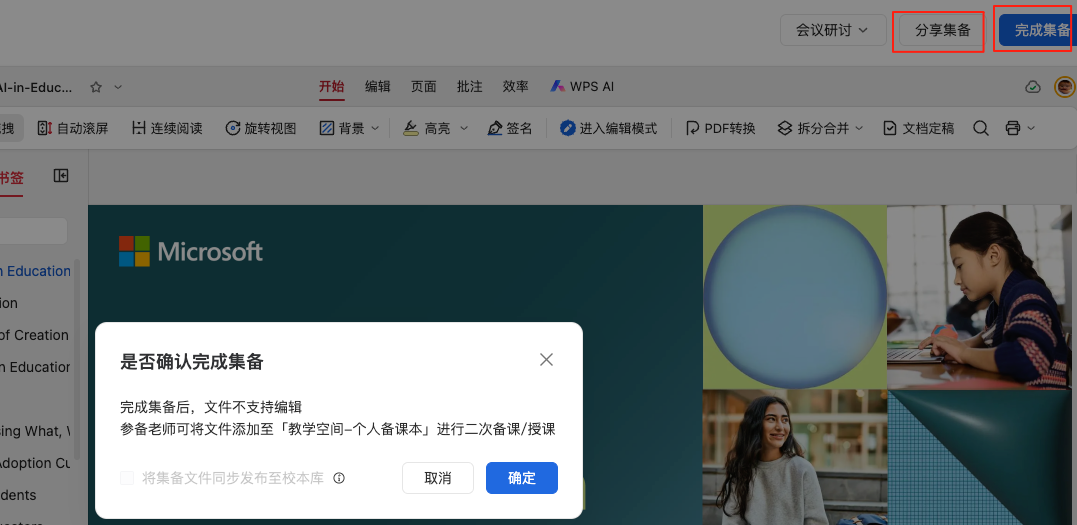The width and height of the screenshot is (1077, 525).
Task: Enable 自动滚屏 auto scroll
Action: pos(72,128)
